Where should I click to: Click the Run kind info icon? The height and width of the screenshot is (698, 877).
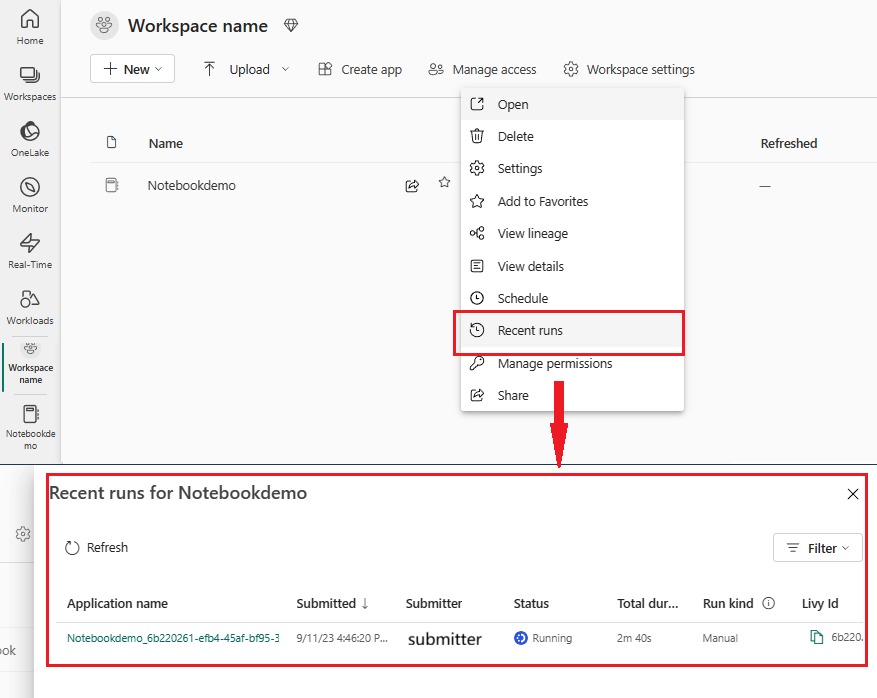coord(769,603)
